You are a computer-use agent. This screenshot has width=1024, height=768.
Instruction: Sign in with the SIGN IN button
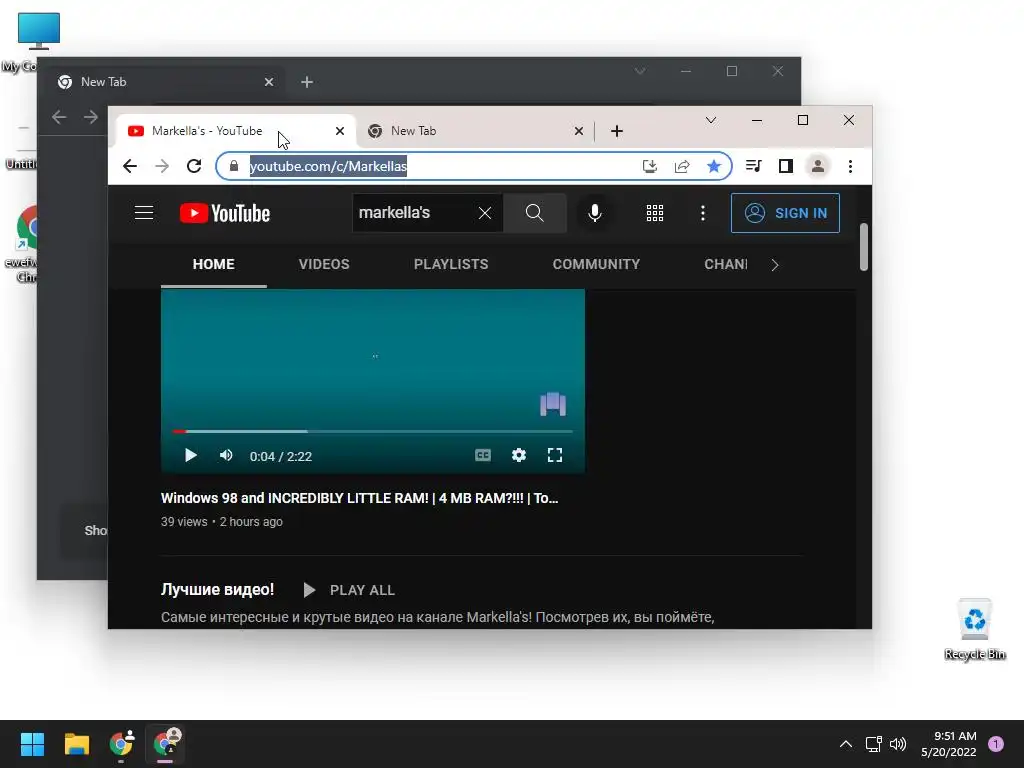[785, 213]
